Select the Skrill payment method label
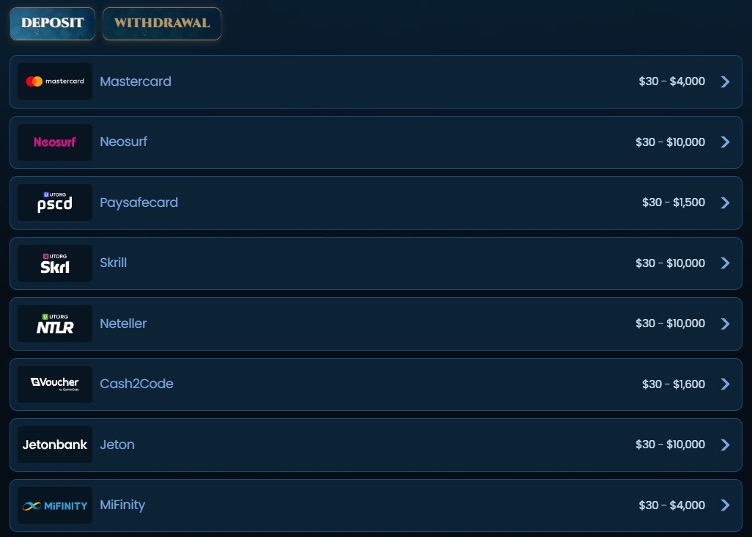 point(113,263)
